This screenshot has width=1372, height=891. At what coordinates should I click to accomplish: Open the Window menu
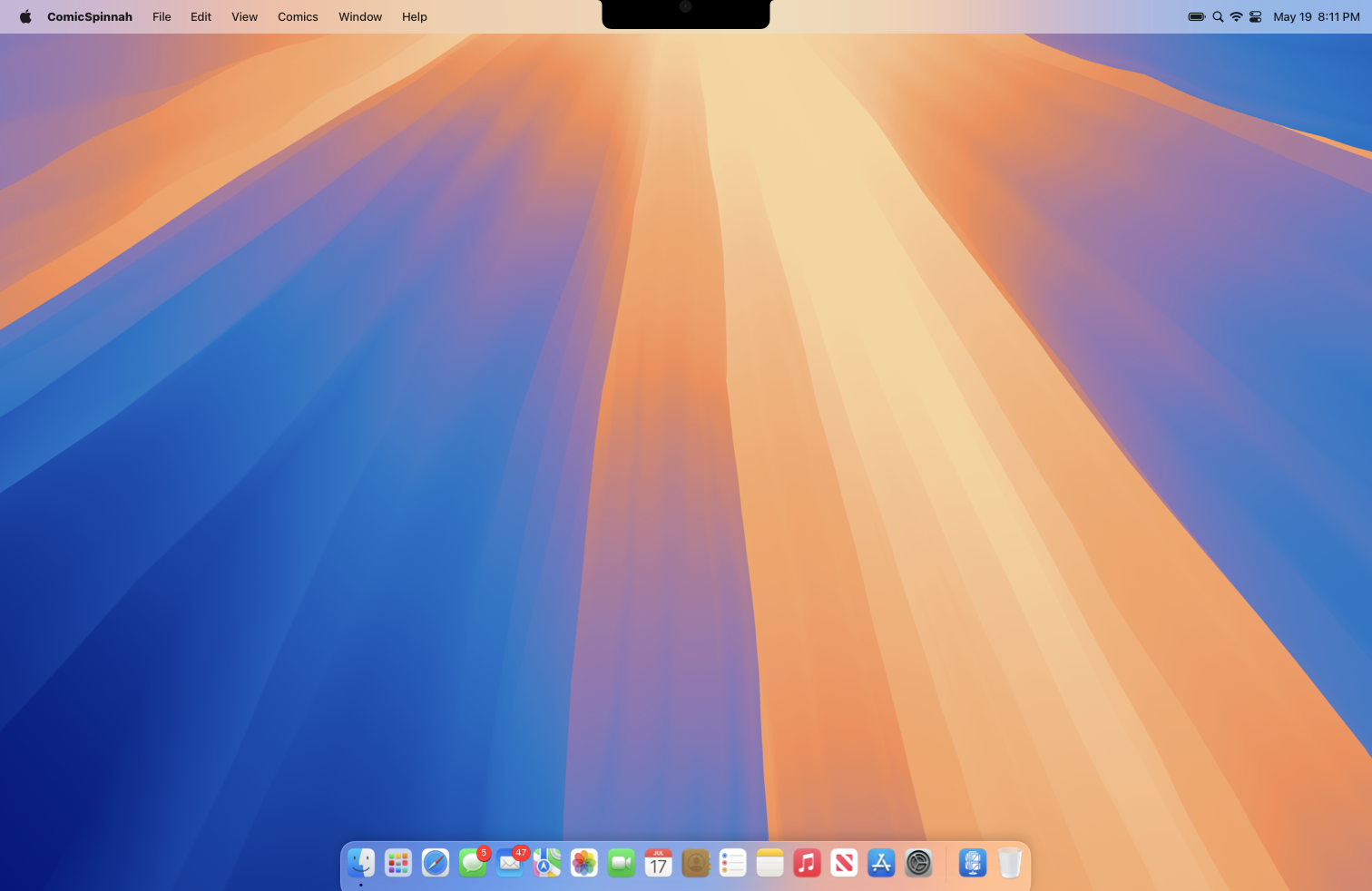(x=360, y=16)
